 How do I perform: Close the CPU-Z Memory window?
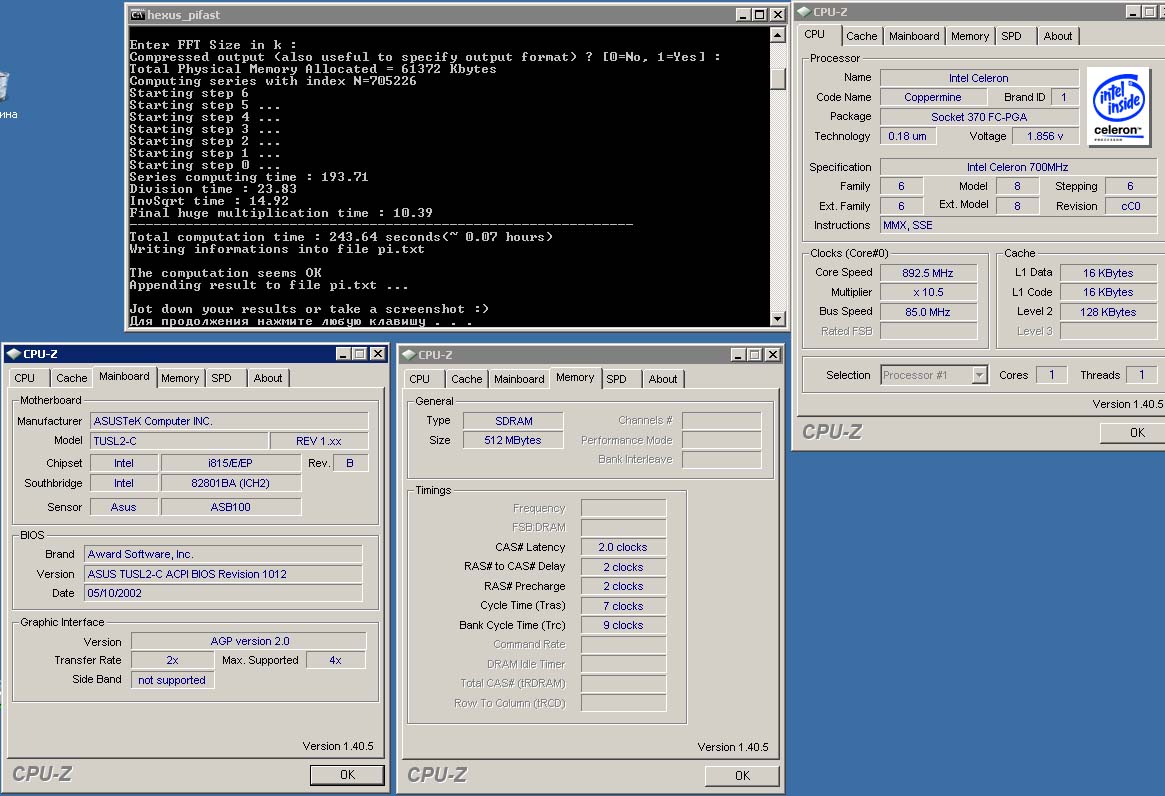pyautogui.click(x=773, y=355)
